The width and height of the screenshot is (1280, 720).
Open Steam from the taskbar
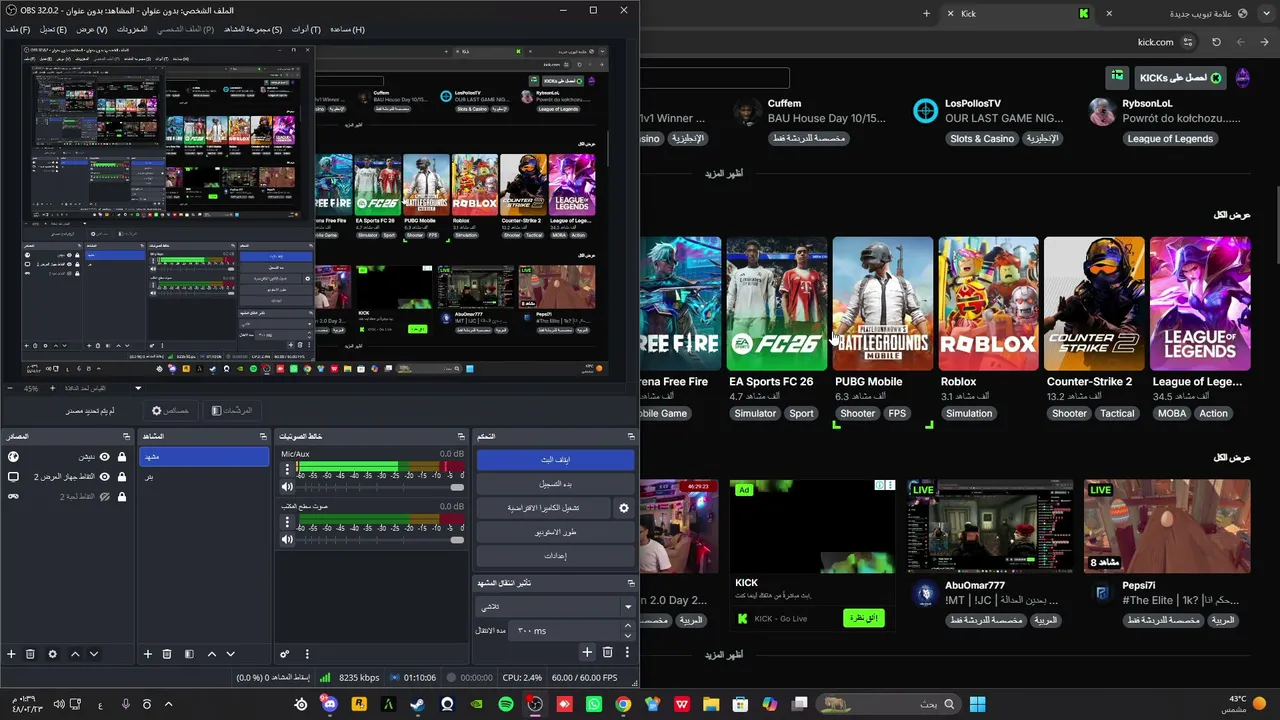[417, 704]
